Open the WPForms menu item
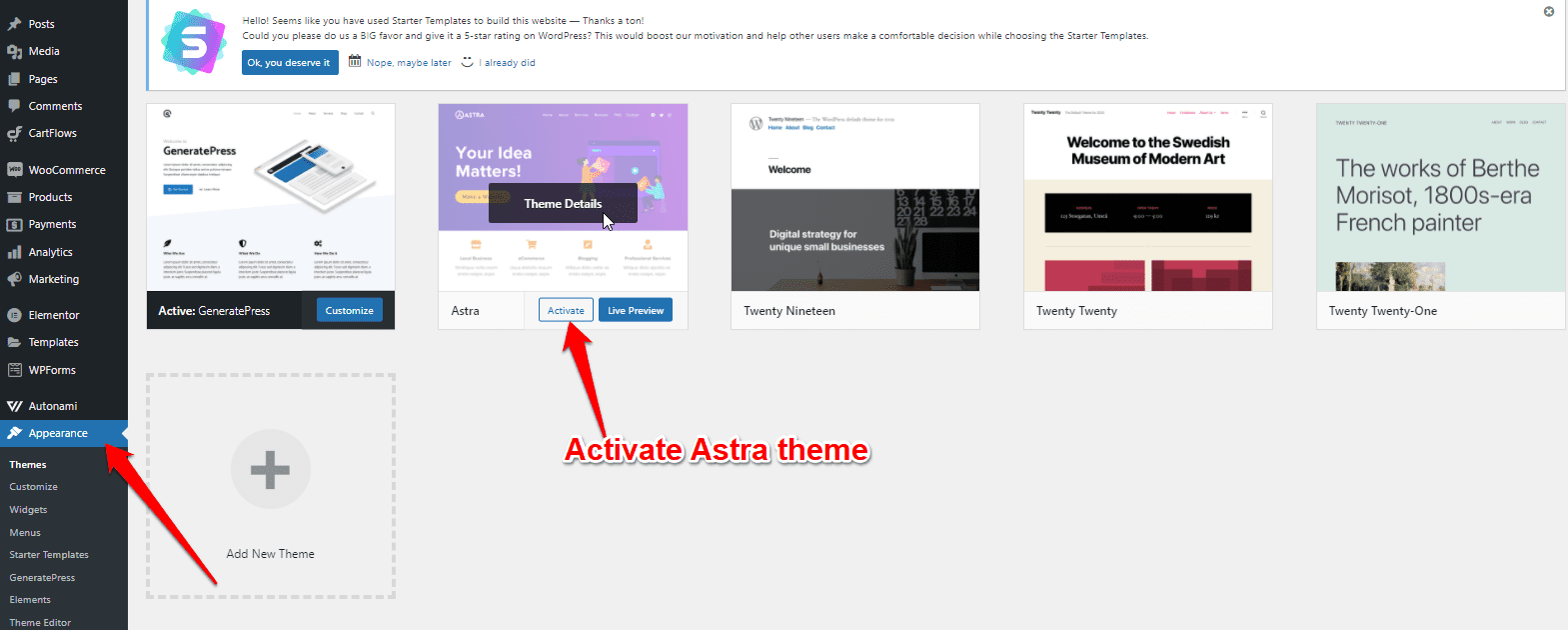Viewport: 1568px width, 630px height. point(52,370)
